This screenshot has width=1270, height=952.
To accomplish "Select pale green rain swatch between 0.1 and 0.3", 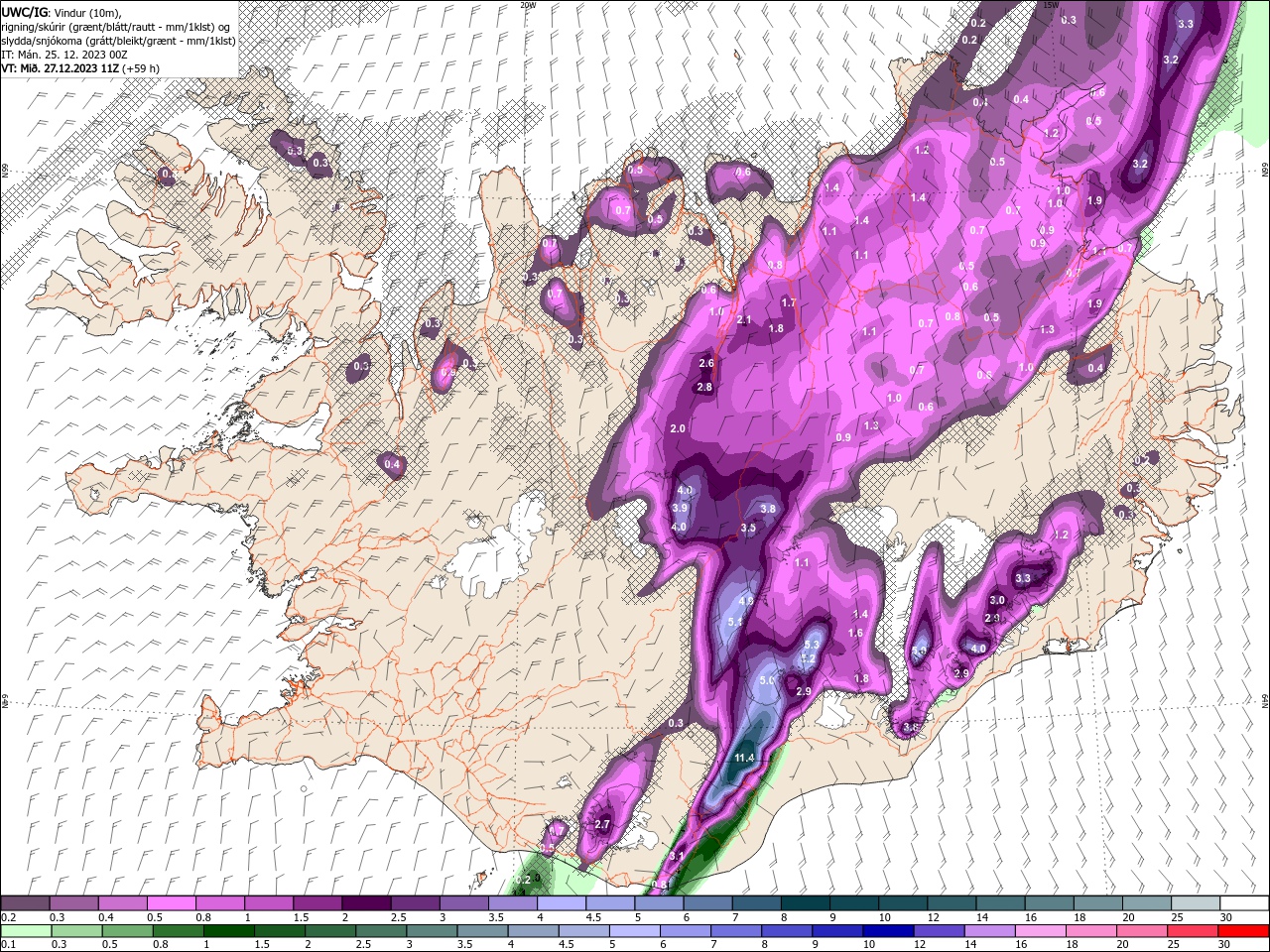I will (x=26, y=931).
